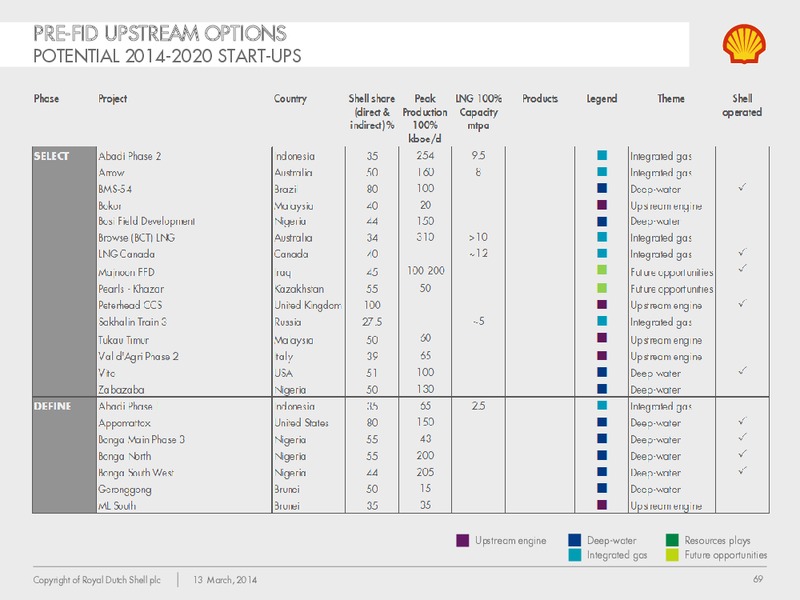
Task: Click the Shell pecten logo
Action: [x=744, y=44]
